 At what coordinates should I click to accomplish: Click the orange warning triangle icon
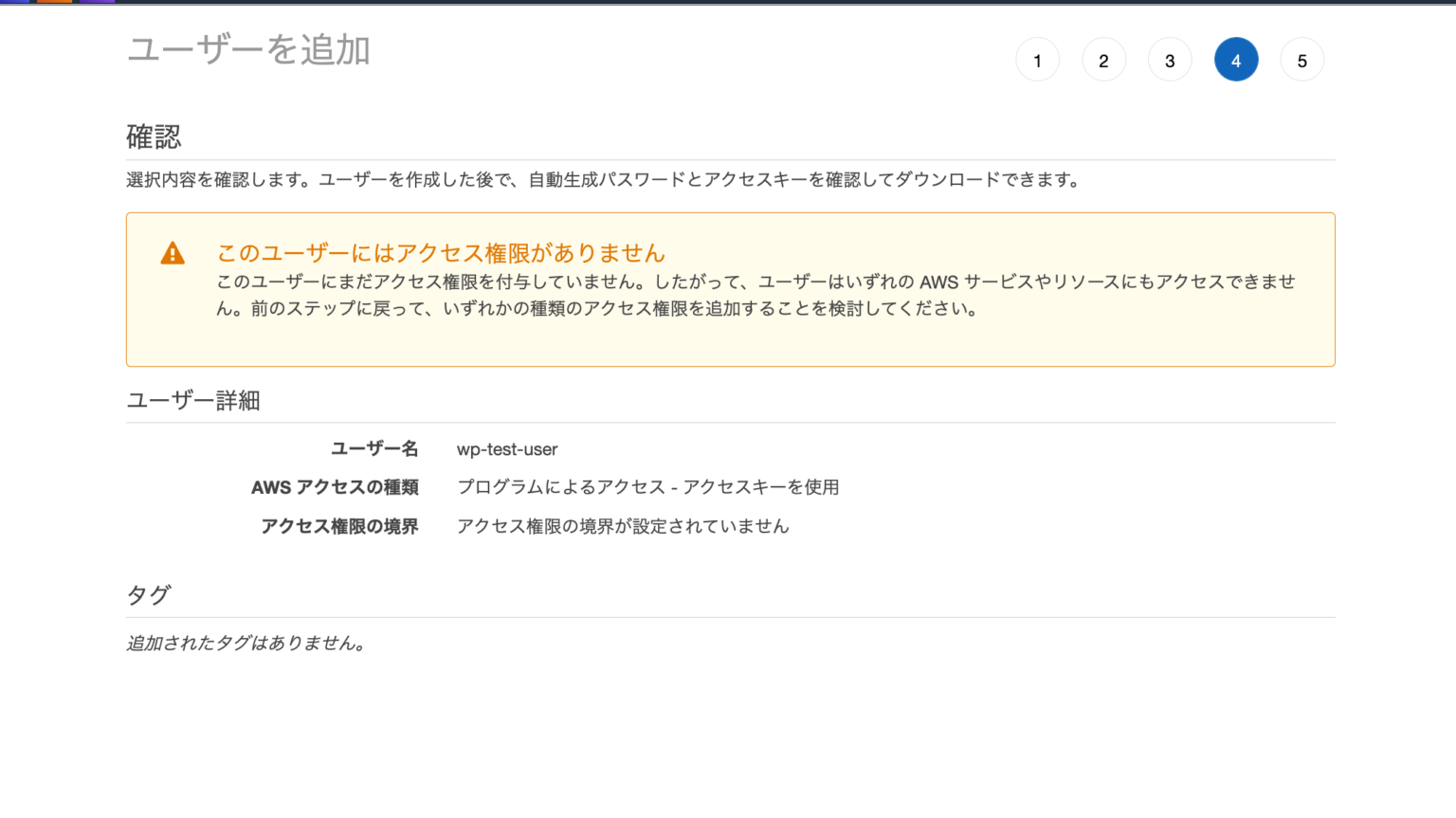tap(173, 253)
